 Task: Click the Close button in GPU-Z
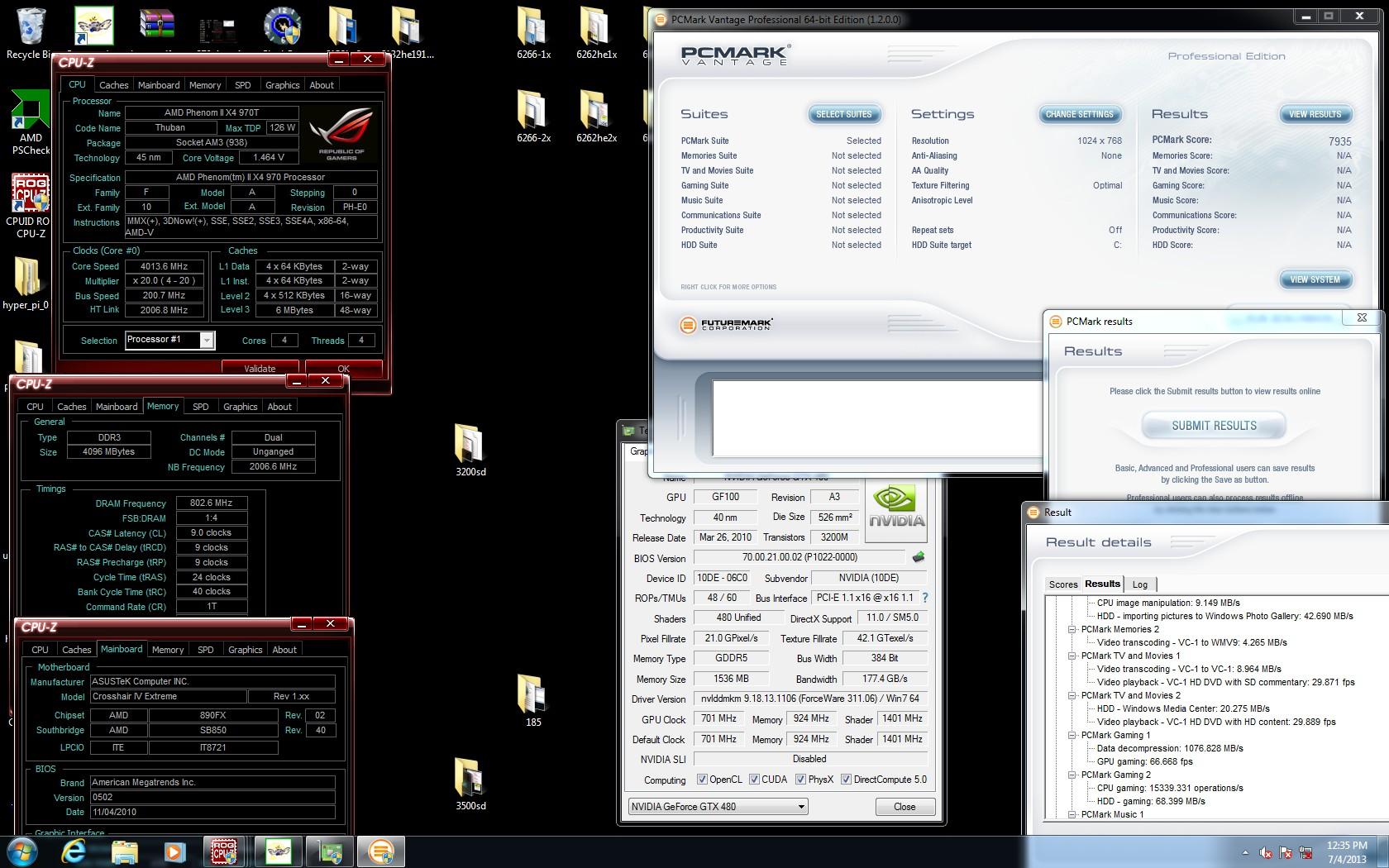click(x=905, y=807)
